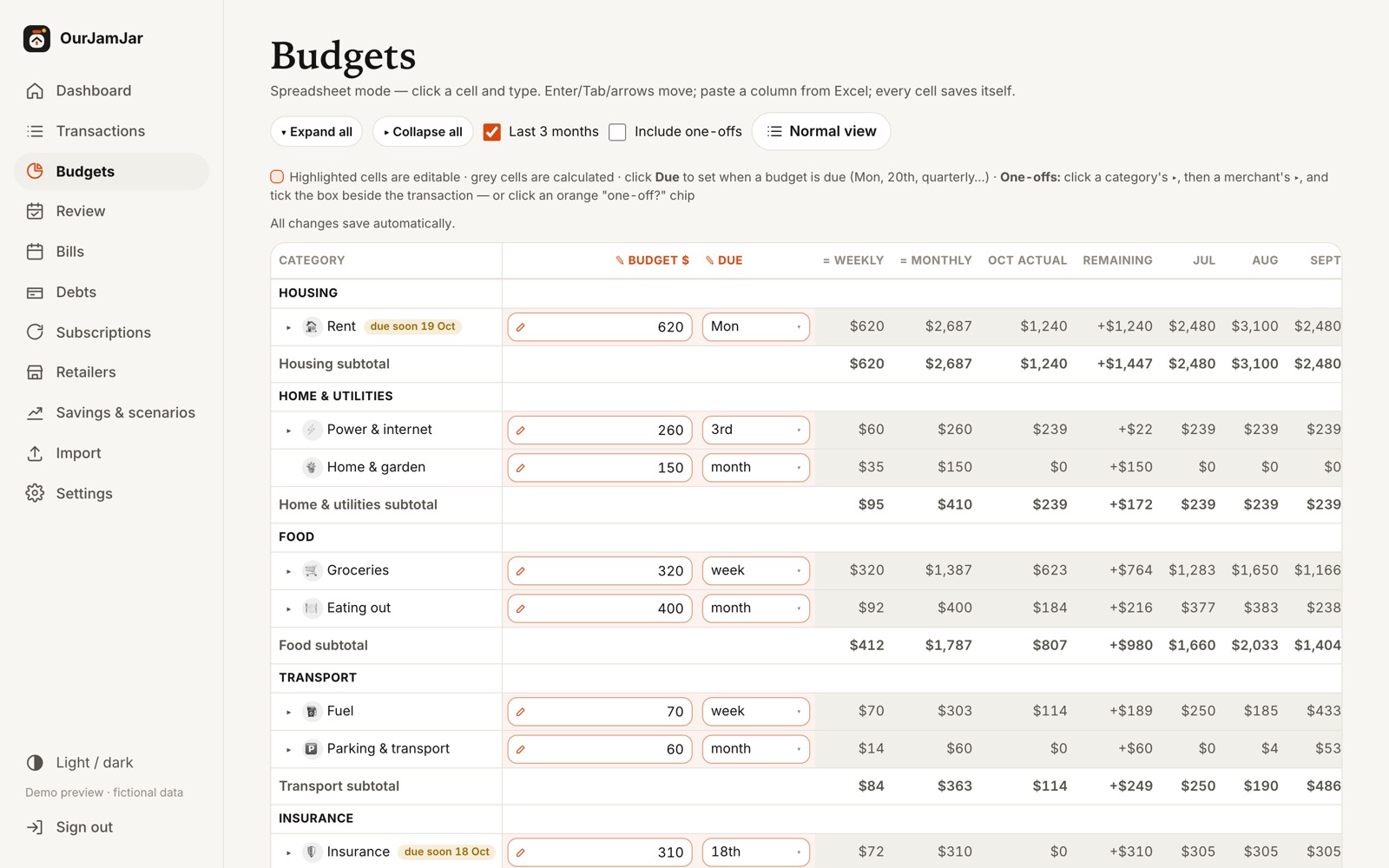Click the Insurance 'due soon 18 Oct' chip
The height and width of the screenshot is (868, 1389).
click(447, 852)
